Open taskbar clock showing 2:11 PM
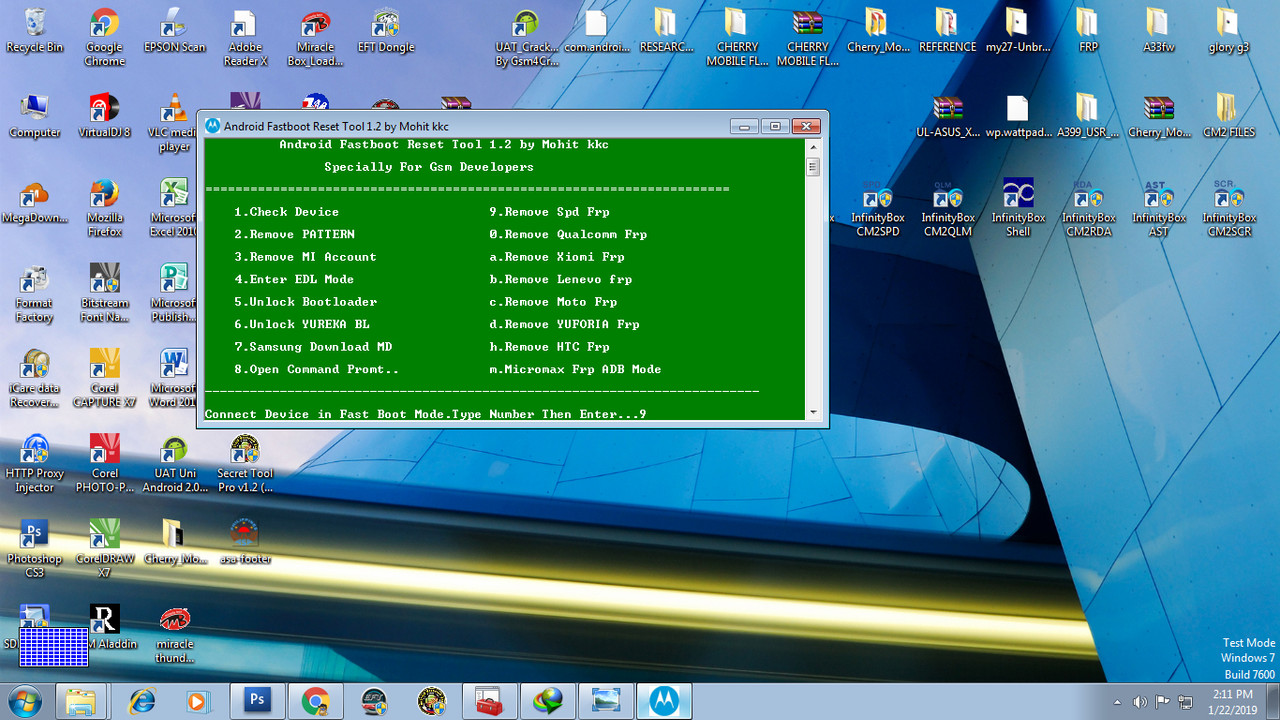Viewport: 1280px width, 720px height. click(1232, 701)
